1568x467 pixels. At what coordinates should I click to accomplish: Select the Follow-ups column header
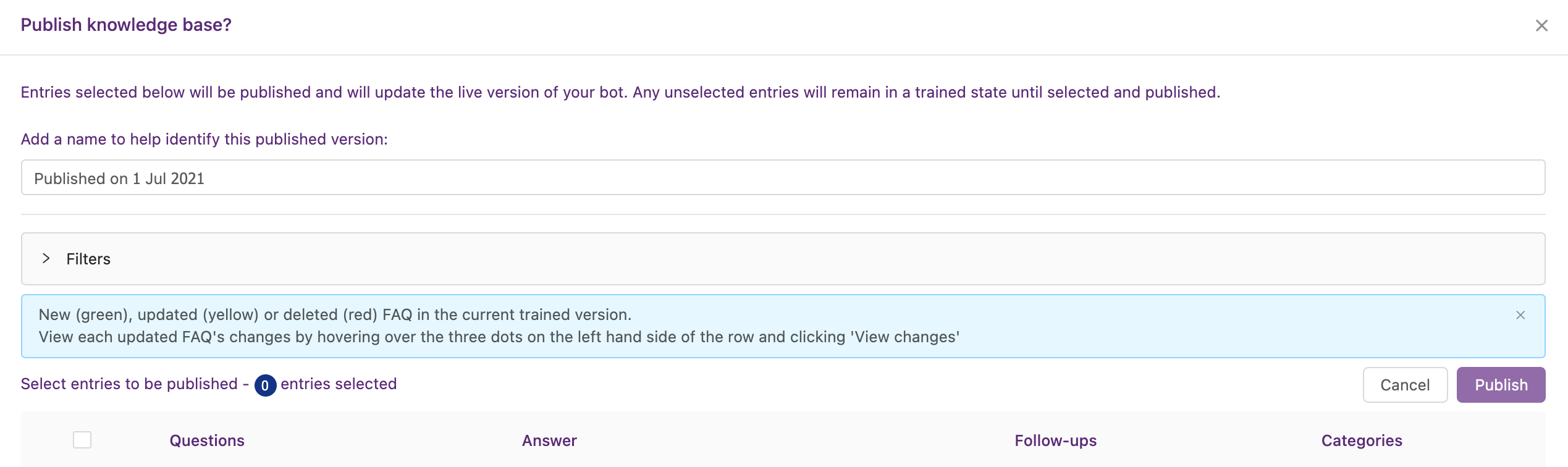1055,440
